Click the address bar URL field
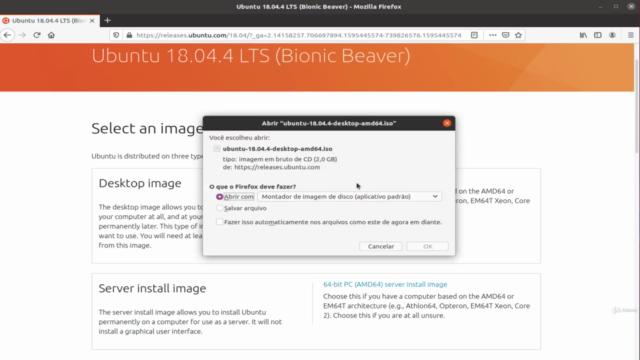This screenshot has width=640, height=360. (x=299, y=35)
